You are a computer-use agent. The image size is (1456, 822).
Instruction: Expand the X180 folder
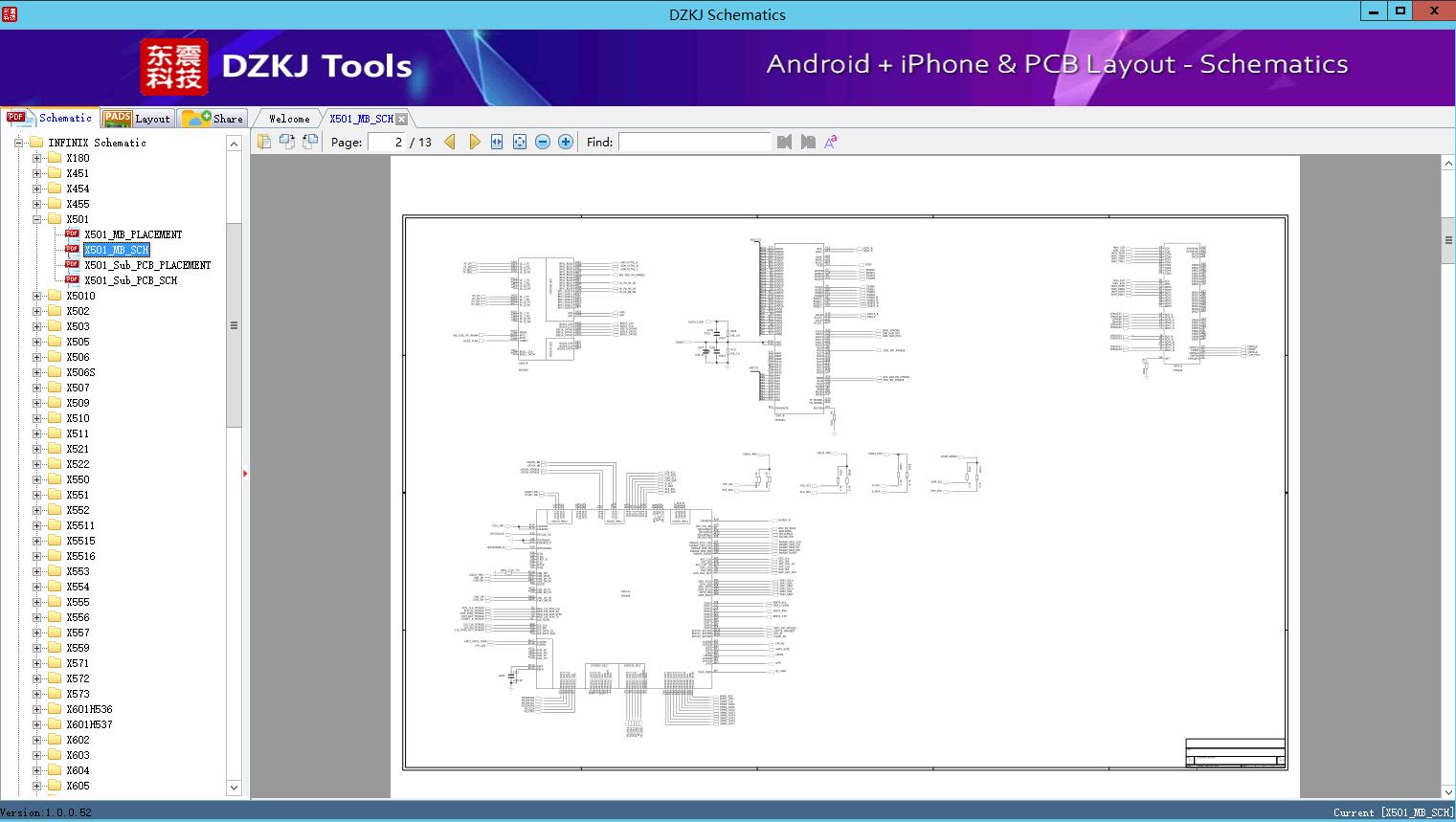click(x=36, y=158)
